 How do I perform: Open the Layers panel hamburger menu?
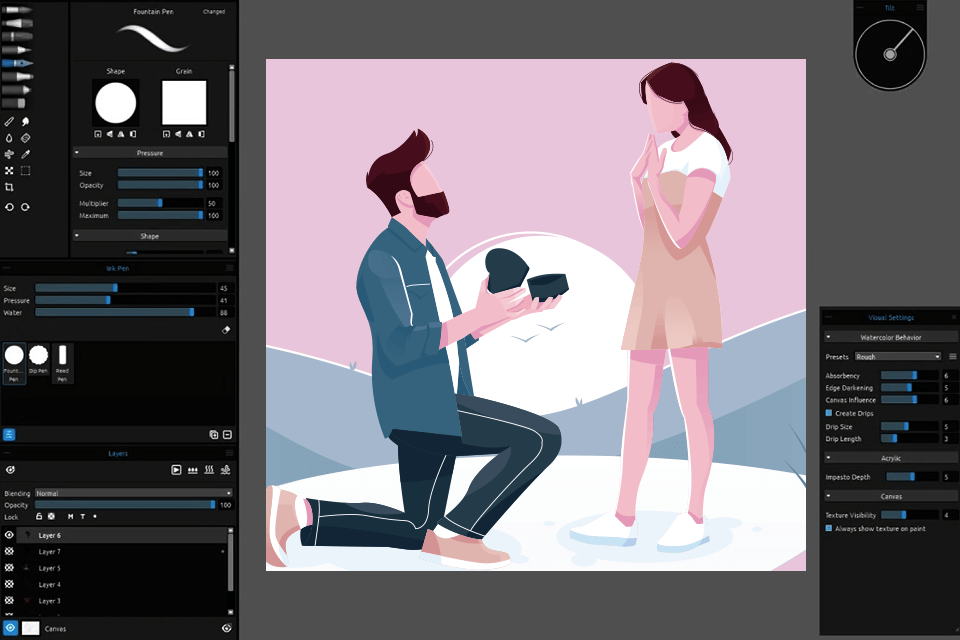pos(228,453)
